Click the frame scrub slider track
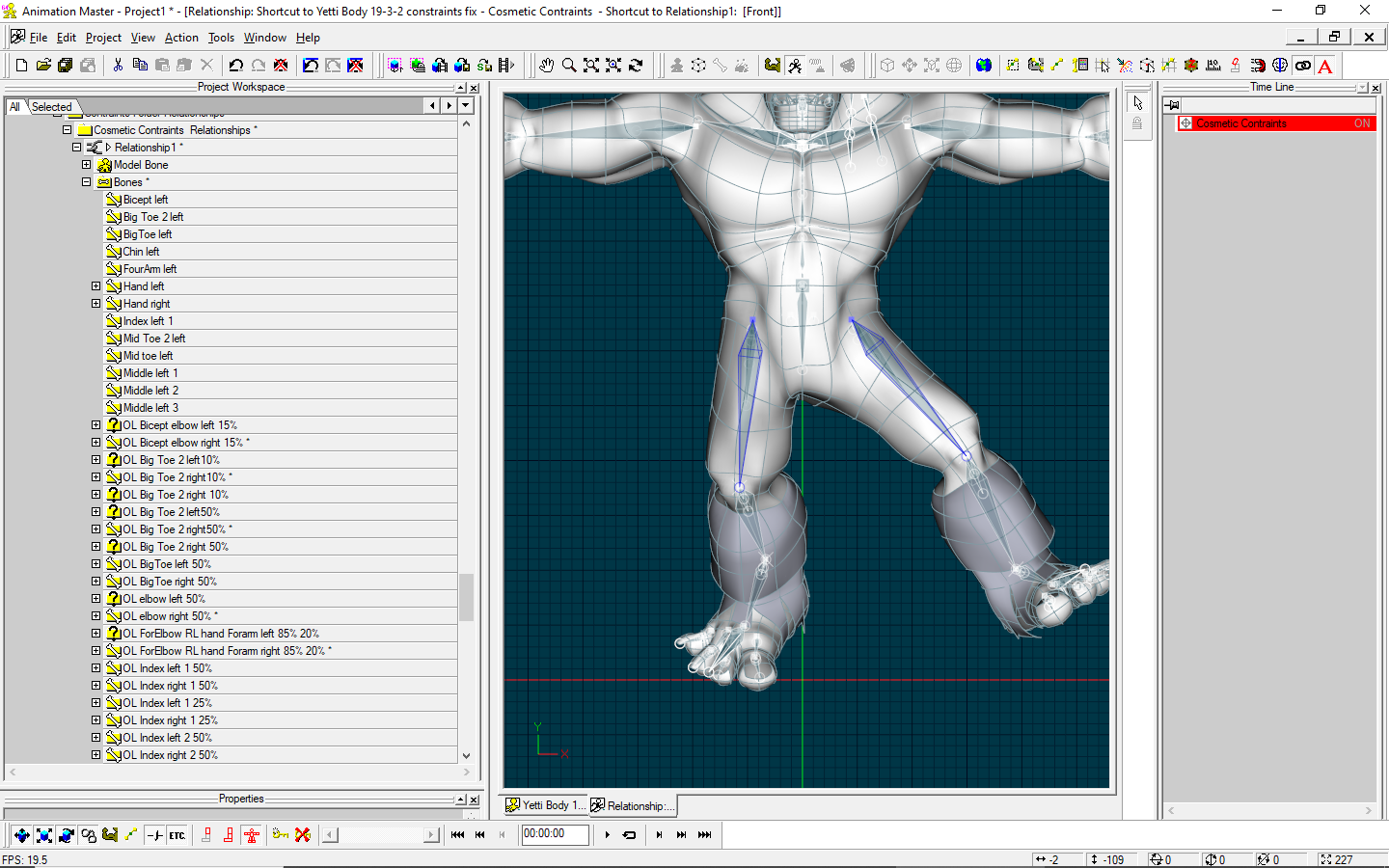This screenshot has height=868, width=1389. coord(381,835)
